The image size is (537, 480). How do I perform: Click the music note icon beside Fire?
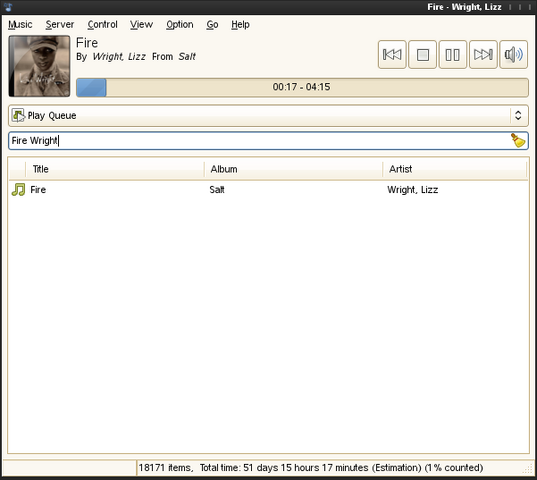[18, 189]
